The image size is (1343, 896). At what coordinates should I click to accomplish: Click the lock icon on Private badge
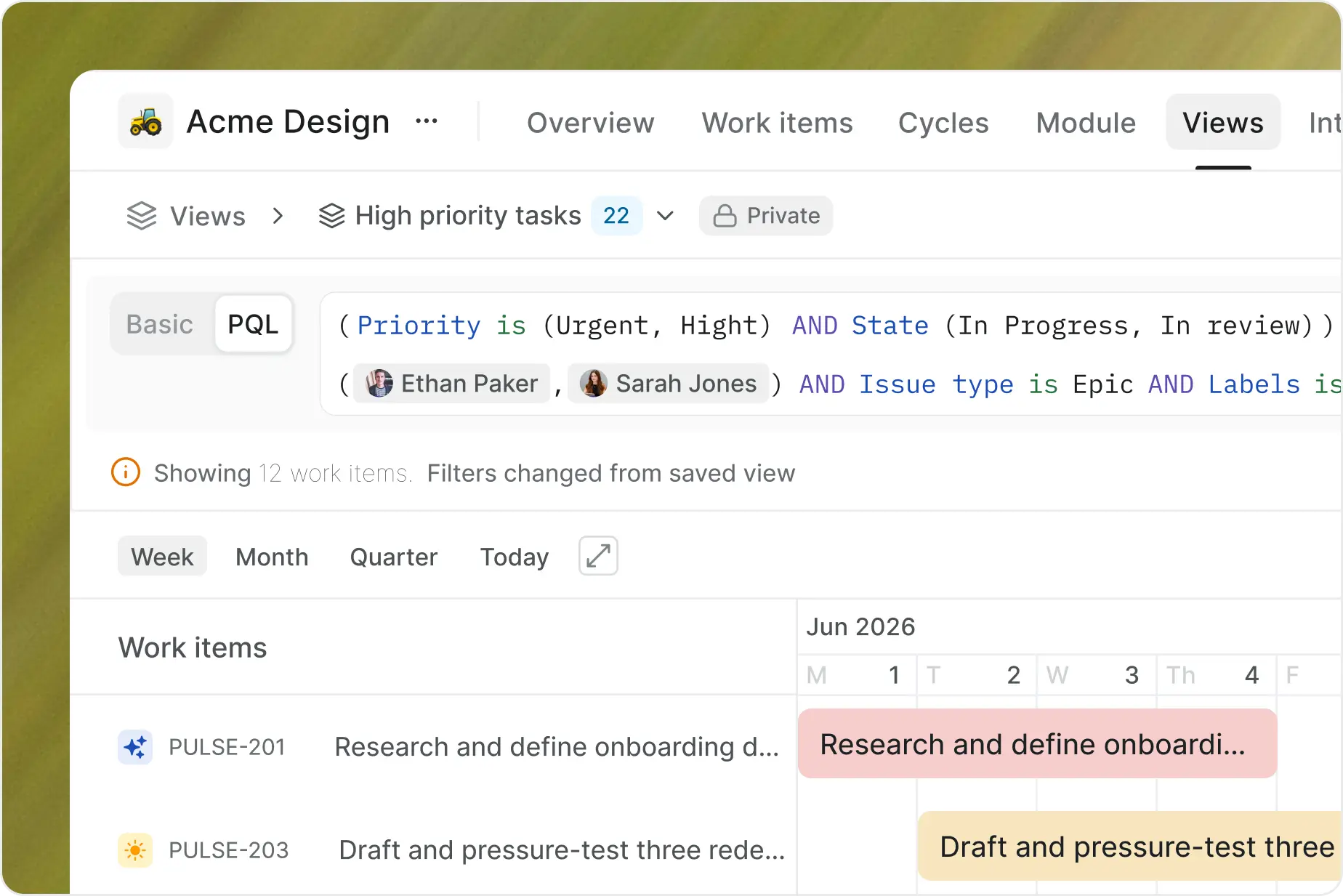pos(725,216)
